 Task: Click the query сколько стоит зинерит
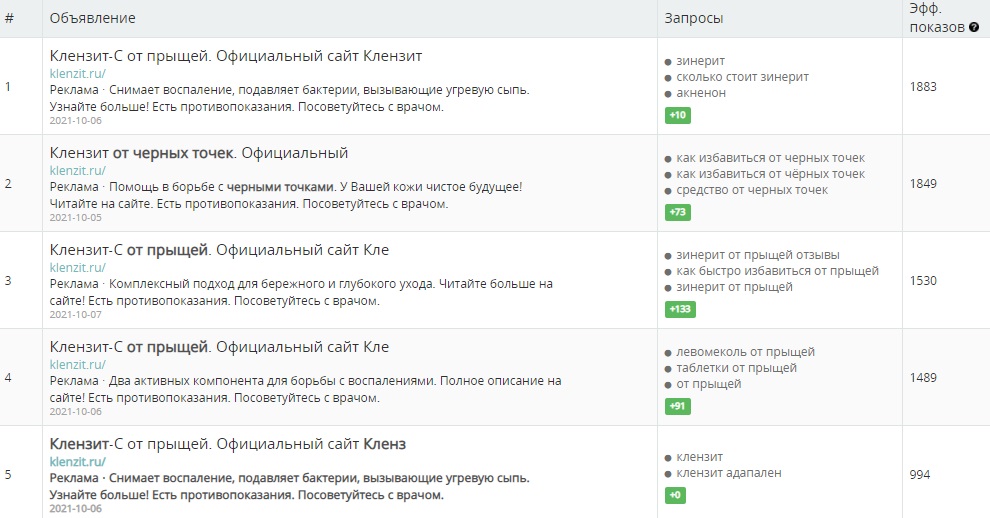pyautogui.click(x=742, y=77)
